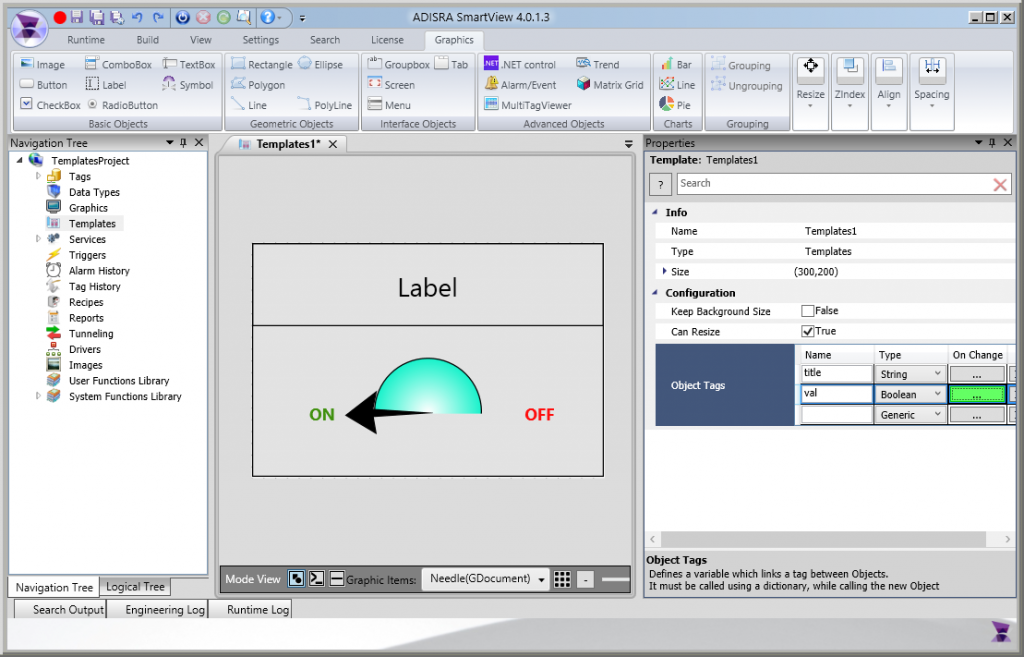The image size is (1024, 657).
Task: Click the green On Change button for val
Action: pos(977,394)
